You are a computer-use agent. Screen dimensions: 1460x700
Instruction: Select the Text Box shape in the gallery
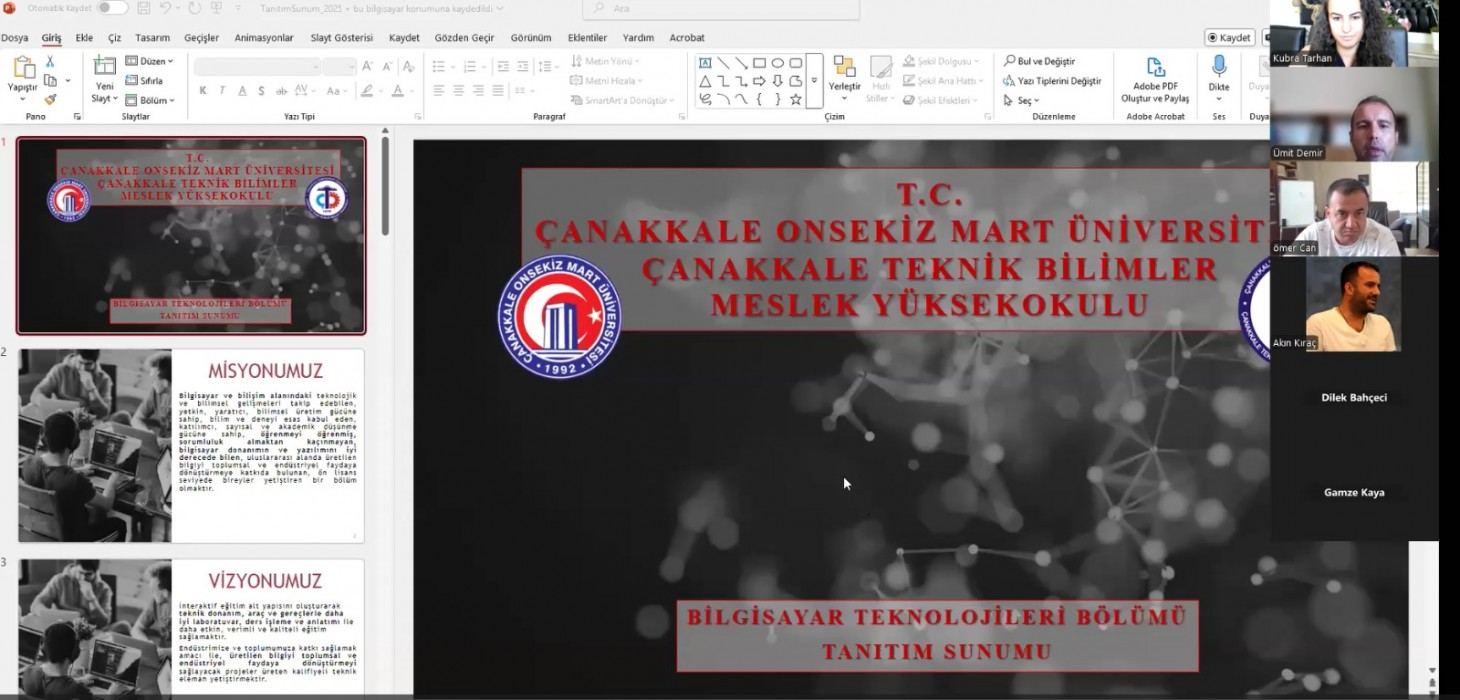[705, 63]
